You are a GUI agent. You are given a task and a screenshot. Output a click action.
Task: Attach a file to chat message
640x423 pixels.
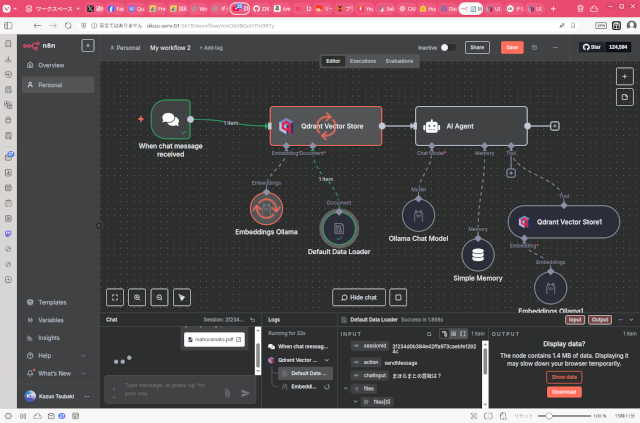pyautogui.click(x=227, y=393)
